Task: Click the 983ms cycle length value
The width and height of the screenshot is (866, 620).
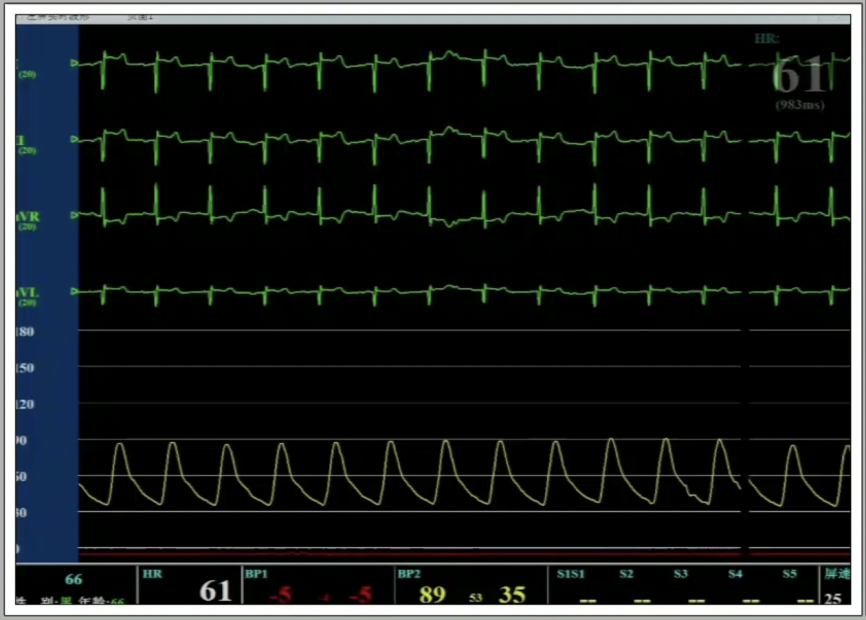Action: [x=800, y=105]
